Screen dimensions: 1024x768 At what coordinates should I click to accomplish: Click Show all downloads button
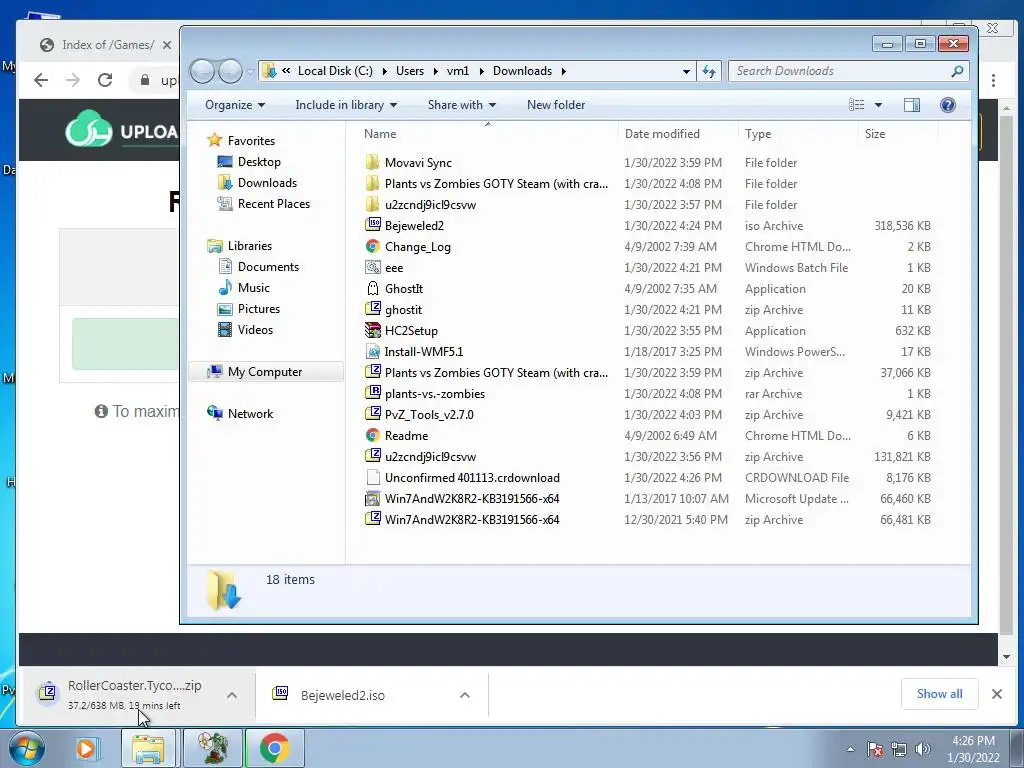coord(939,694)
